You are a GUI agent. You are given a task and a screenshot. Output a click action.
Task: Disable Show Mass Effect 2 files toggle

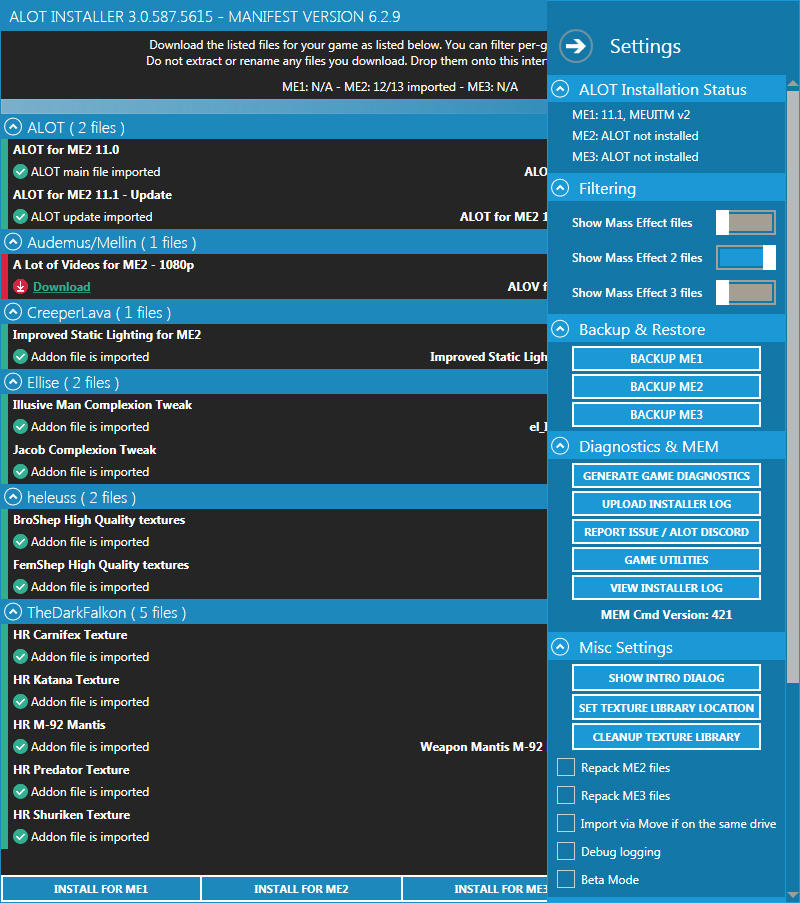[x=746, y=257]
